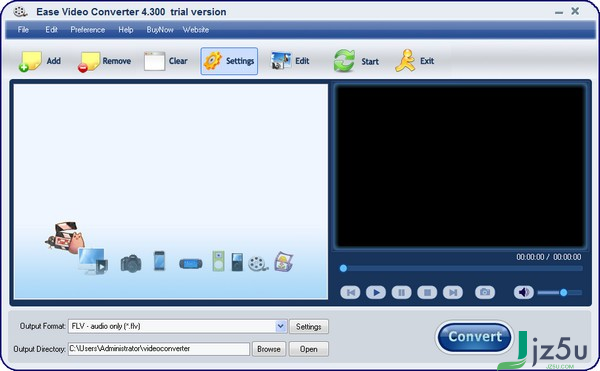Click the PSP handheld console icon
The height and width of the screenshot is (371, 600).
tap(191, 264)
